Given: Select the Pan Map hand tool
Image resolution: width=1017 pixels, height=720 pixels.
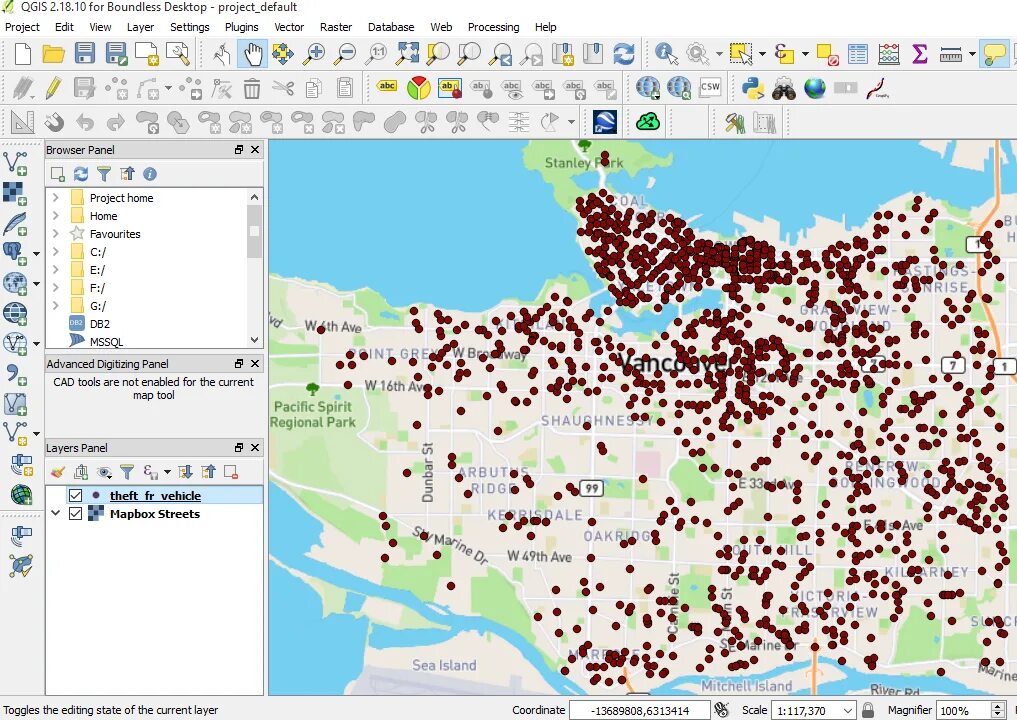Looking at the screenshot, I should tap(252, 54).
